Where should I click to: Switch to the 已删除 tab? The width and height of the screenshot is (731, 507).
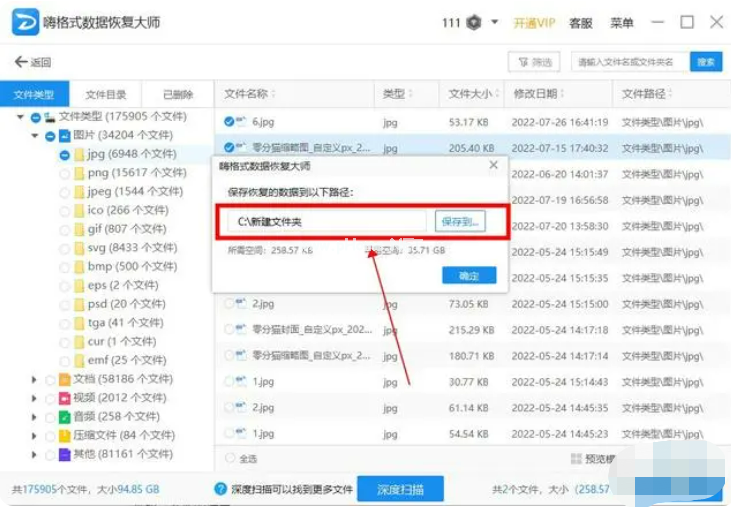point(178,95)
